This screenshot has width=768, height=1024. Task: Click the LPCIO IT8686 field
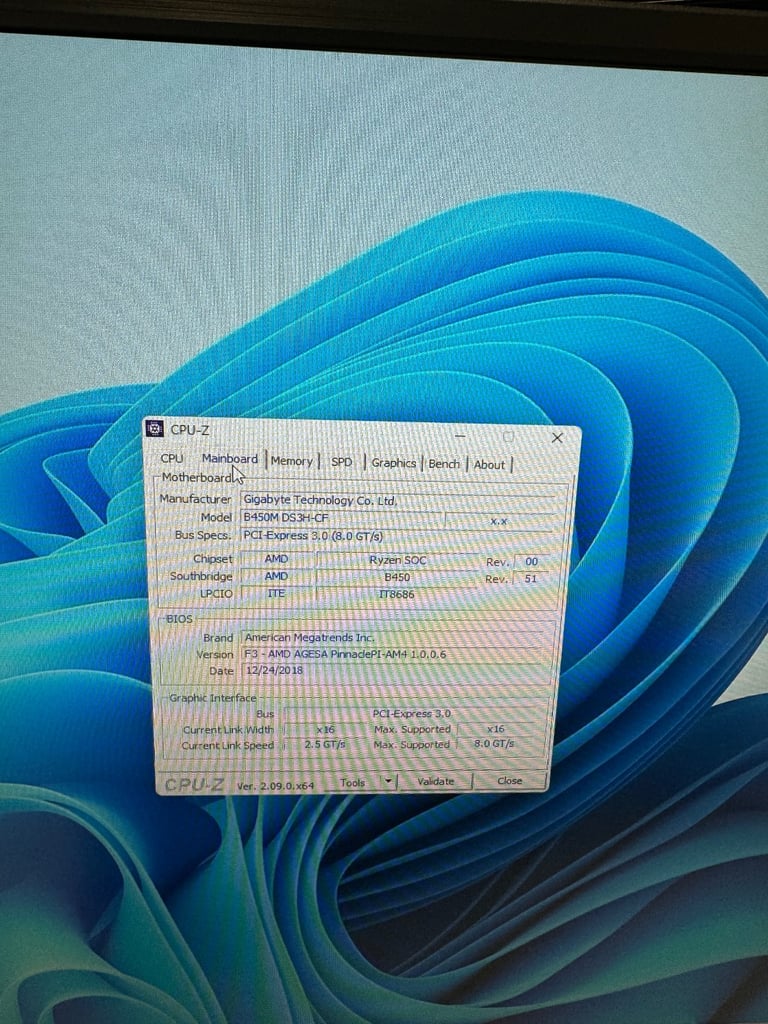(x=396, y=594)
